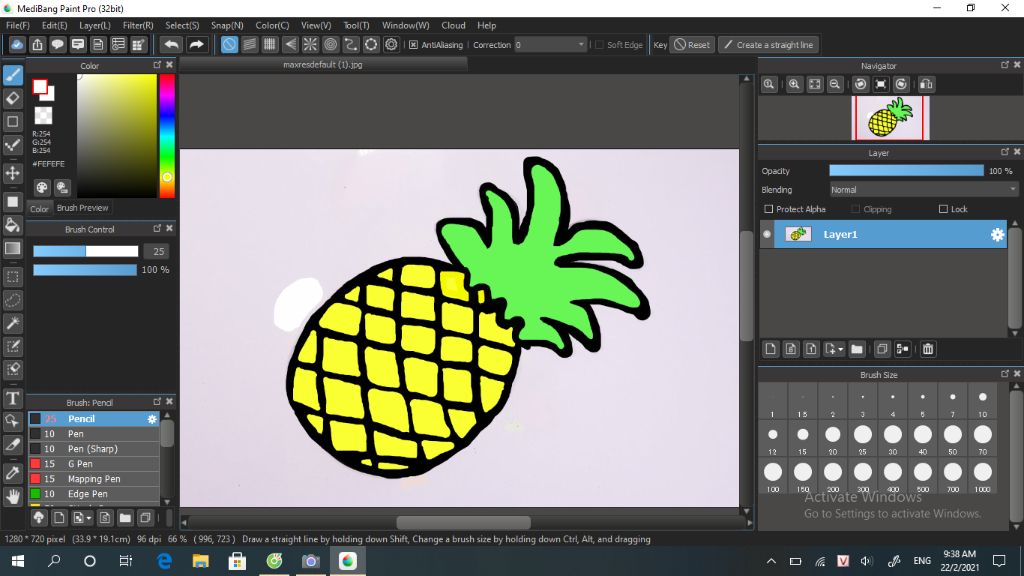The height and width of the screenshot is (576, 1024).
Task: Toggle the AntiAliasing checkbox
Action: [413, 44]
